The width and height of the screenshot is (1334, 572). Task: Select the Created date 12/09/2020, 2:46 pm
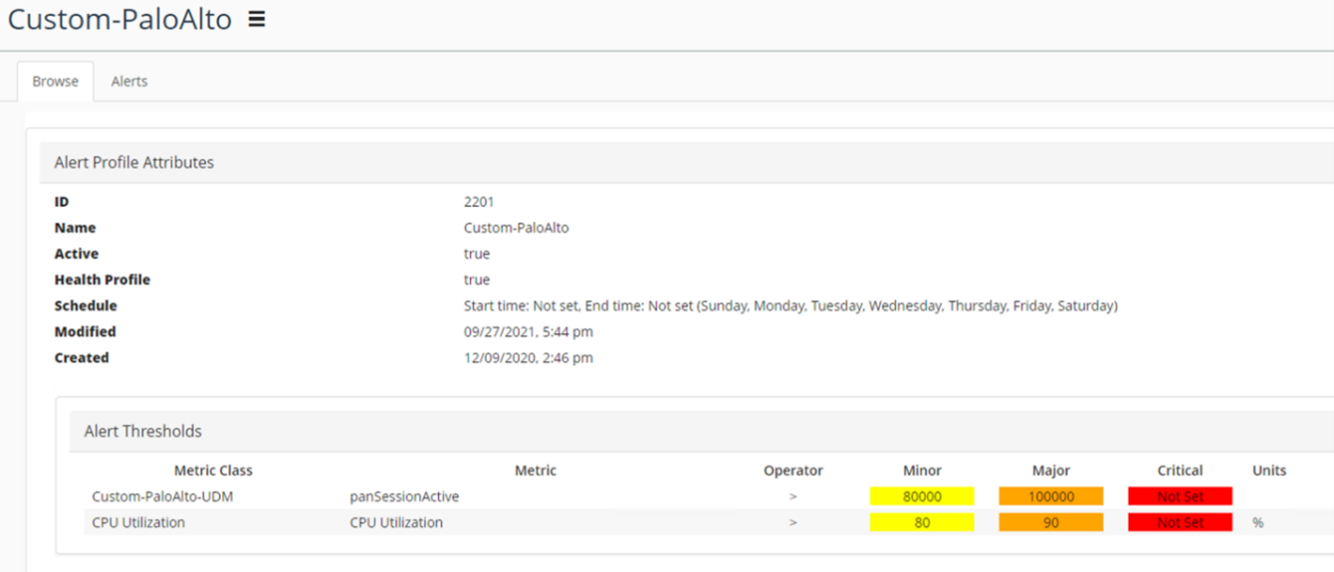pos(528,358)
